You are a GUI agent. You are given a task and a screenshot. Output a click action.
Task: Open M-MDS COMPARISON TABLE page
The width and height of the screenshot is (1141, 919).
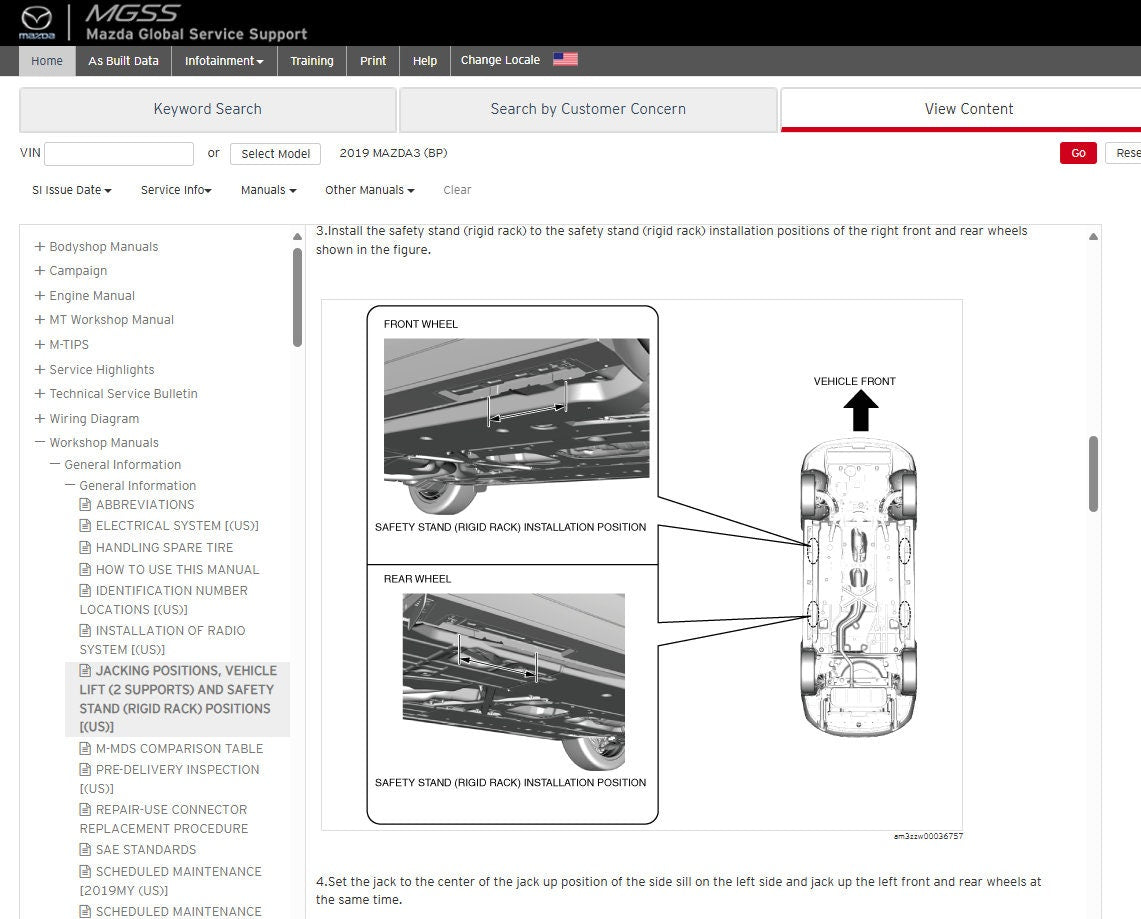[179, 748]
